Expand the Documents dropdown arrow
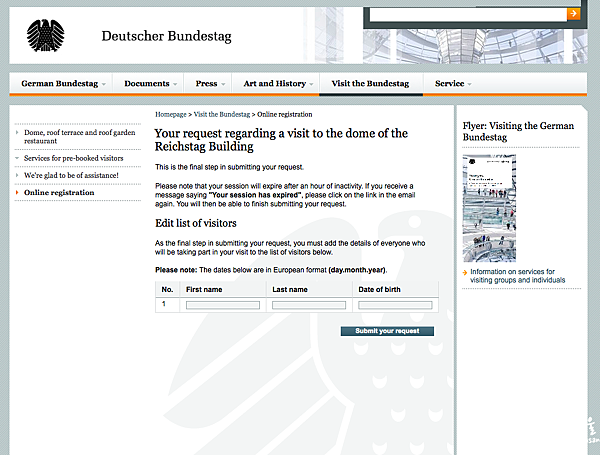This screenshot has width=600, height=455. 175,85
